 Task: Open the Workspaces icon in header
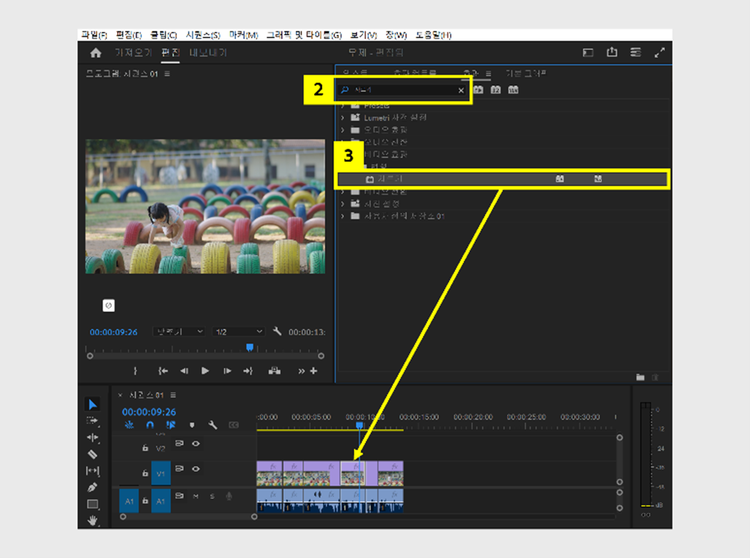pos(588,53)
